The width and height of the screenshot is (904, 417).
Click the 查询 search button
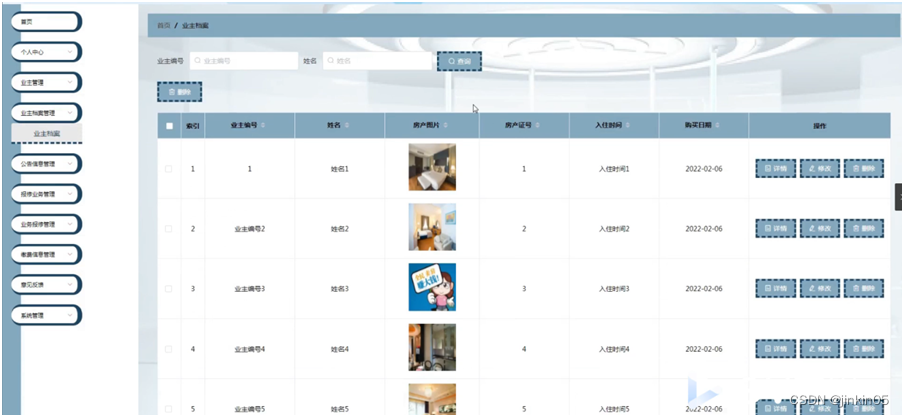(x=459, y=61)
